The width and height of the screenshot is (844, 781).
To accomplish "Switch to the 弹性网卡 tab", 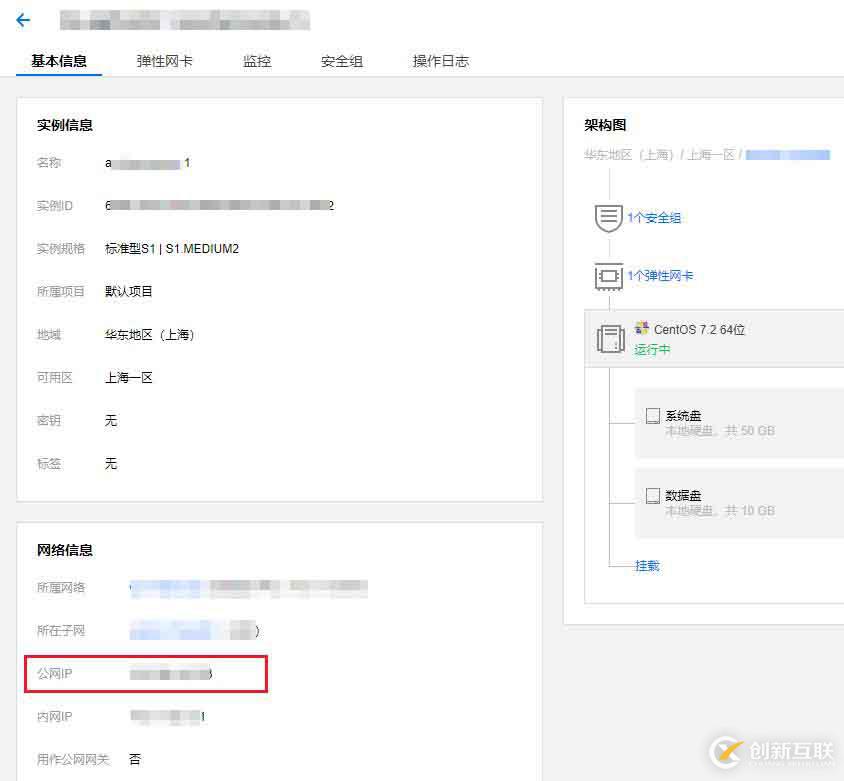I will [164, 61].
